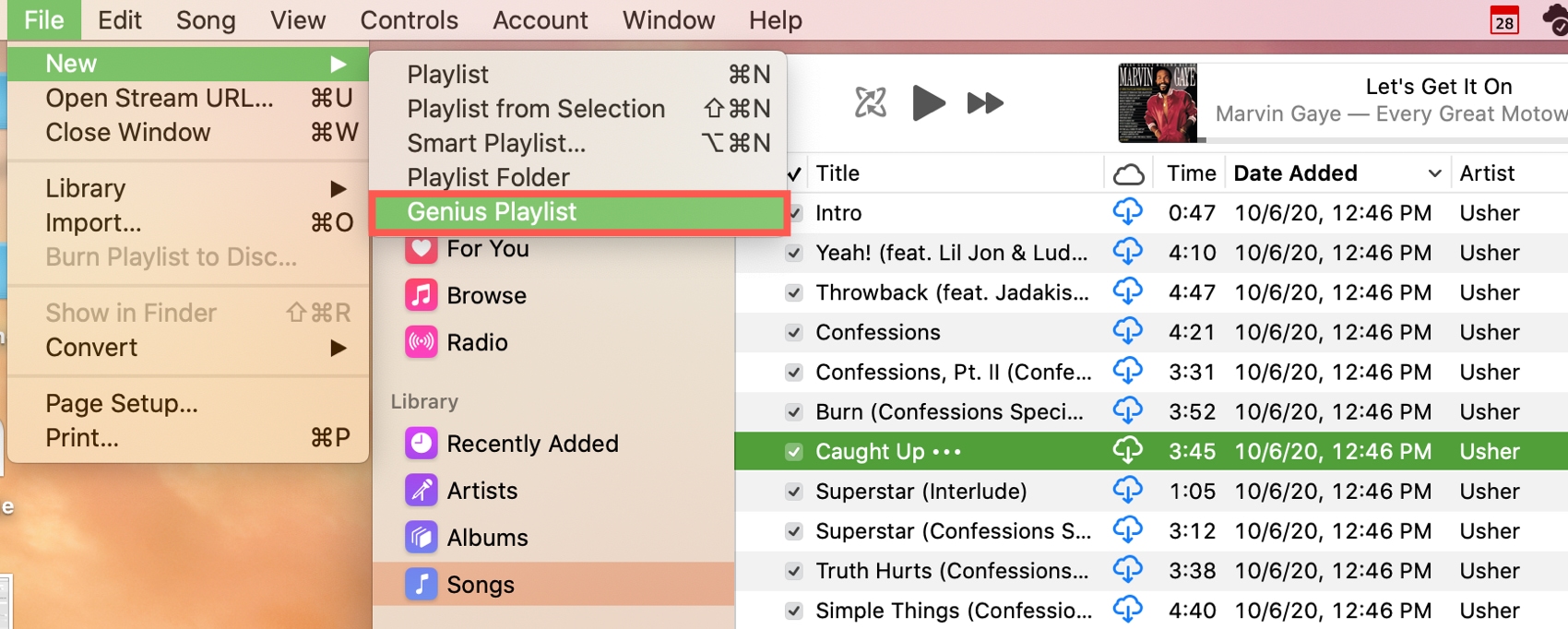Open Recently Added in the Library sidebar
The width and height of the screenshot is (1568, 629).
[x=513, y=444]
